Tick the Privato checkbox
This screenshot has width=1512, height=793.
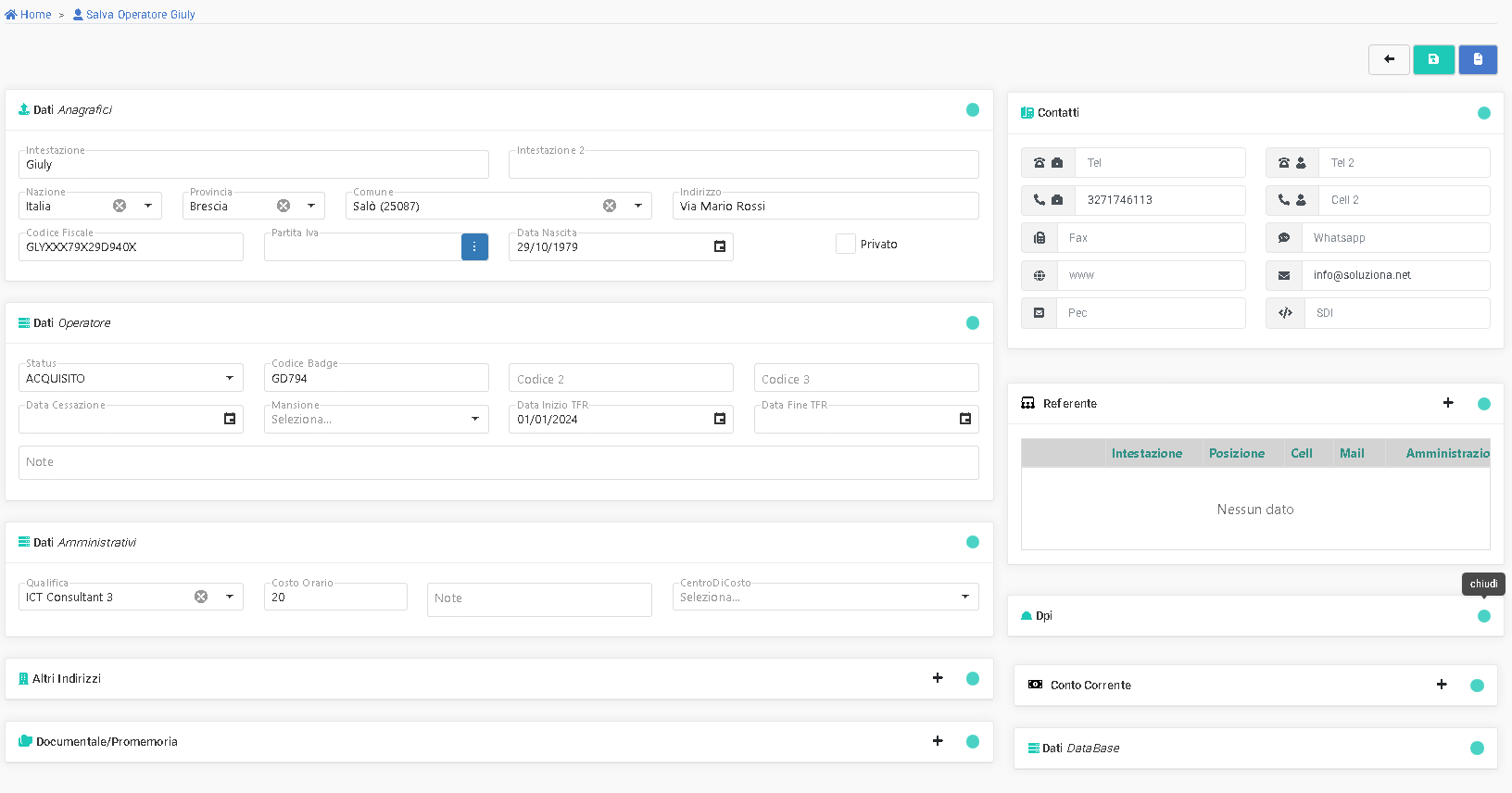(x=845, y=244)
